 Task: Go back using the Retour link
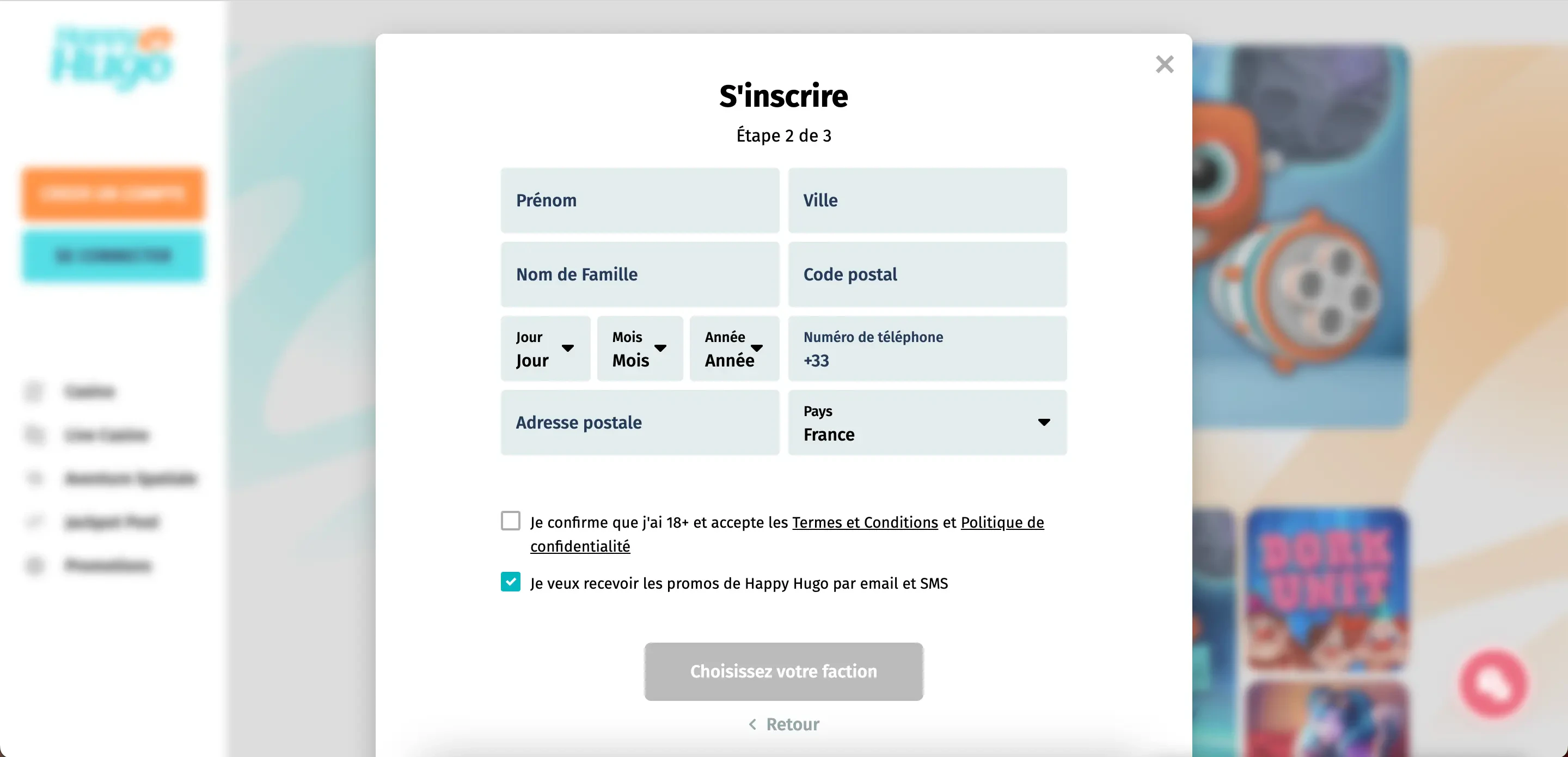[x=792, y=724]
